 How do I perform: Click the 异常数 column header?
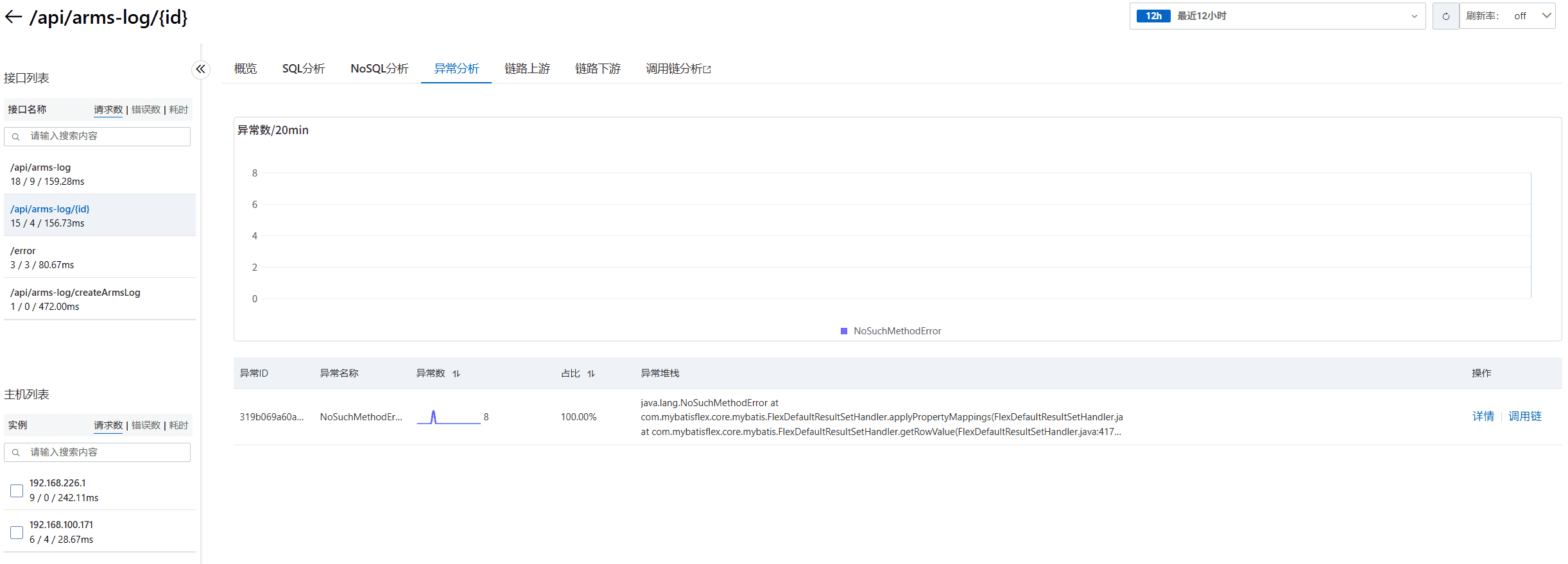[431, 373]
